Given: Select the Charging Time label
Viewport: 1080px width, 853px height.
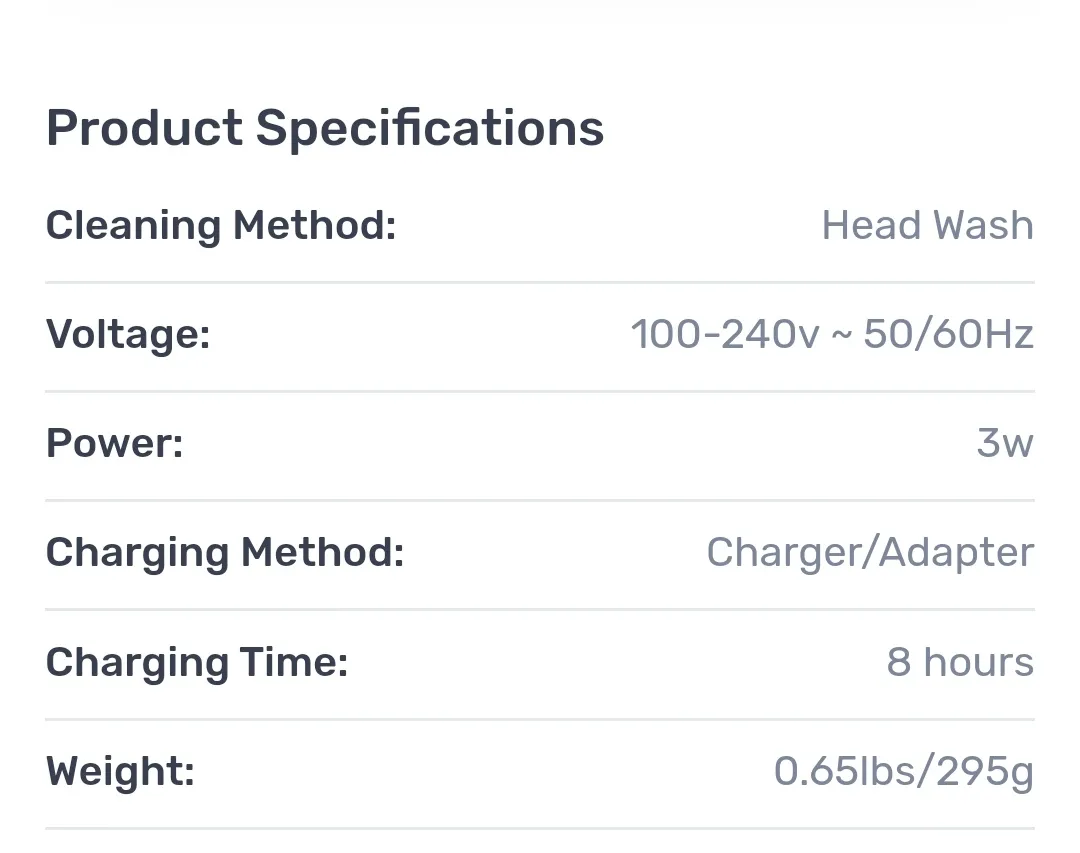Looking at the screenshot, I should click(197, 662).
